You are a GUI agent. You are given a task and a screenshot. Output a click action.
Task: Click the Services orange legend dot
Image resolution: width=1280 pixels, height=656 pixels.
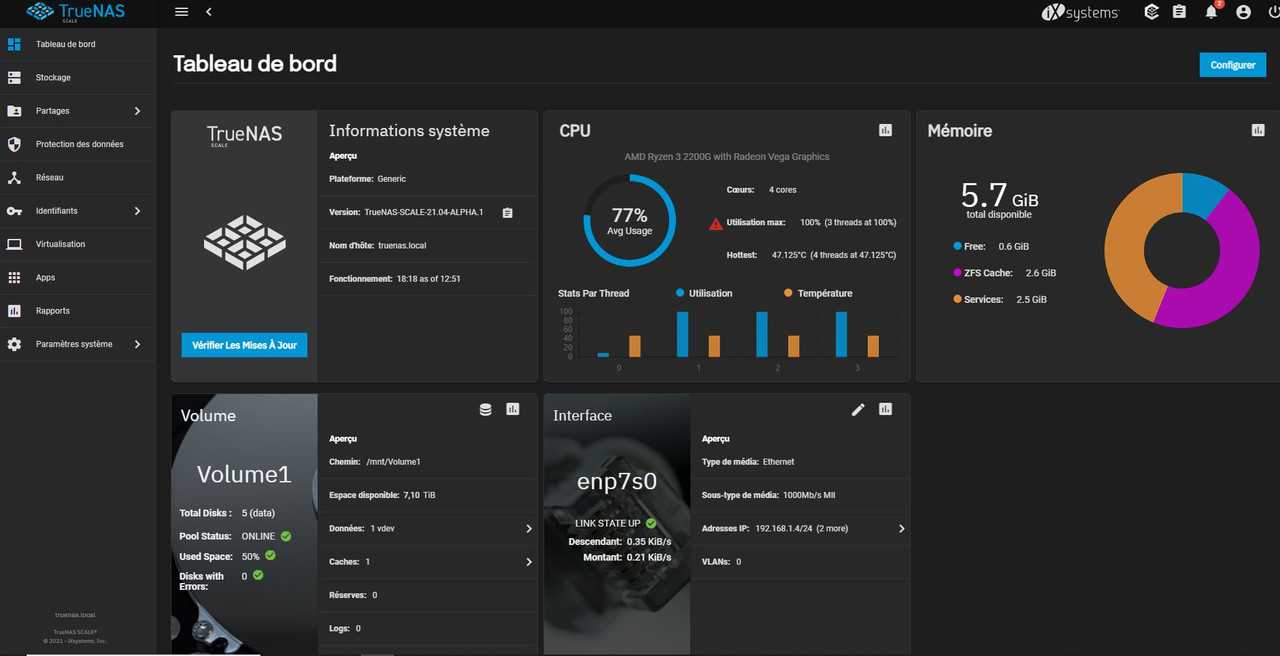click(957, 299)
